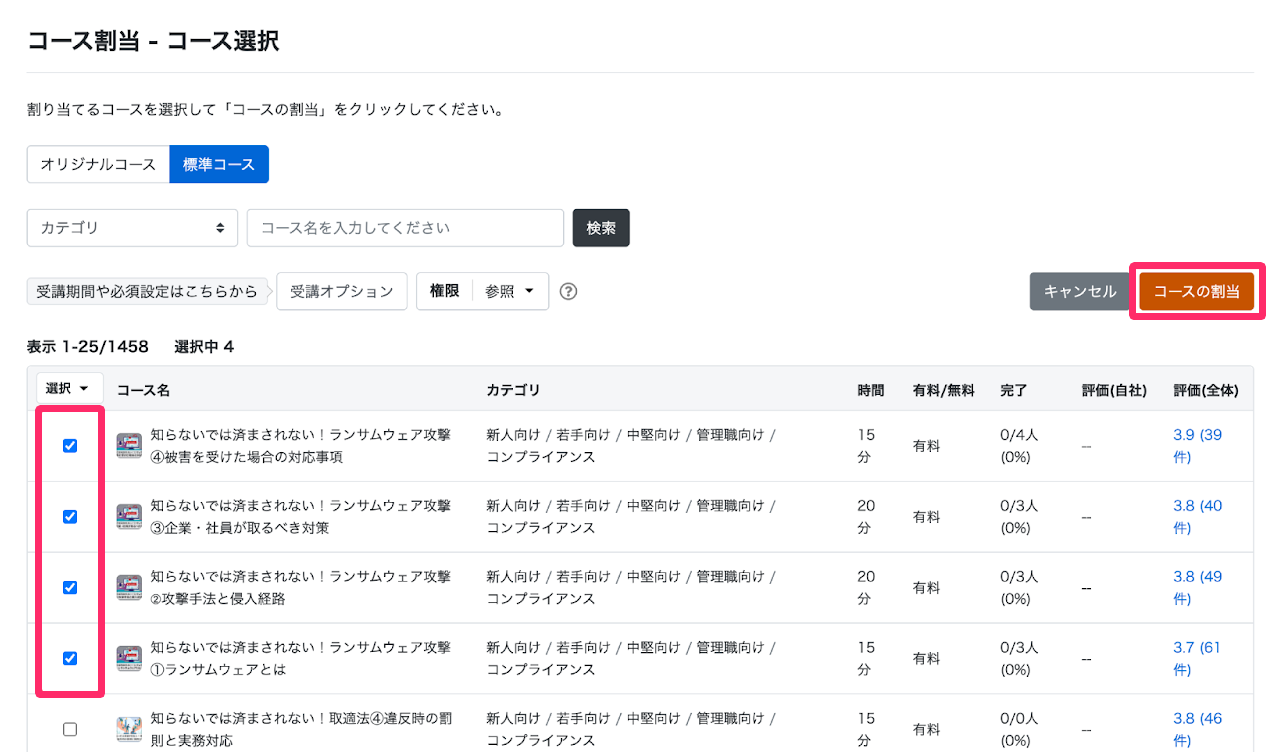Click the 時間 column header
Image resolution: width=1288 pixels, height=752 pixels.
(x=871, y=390)
